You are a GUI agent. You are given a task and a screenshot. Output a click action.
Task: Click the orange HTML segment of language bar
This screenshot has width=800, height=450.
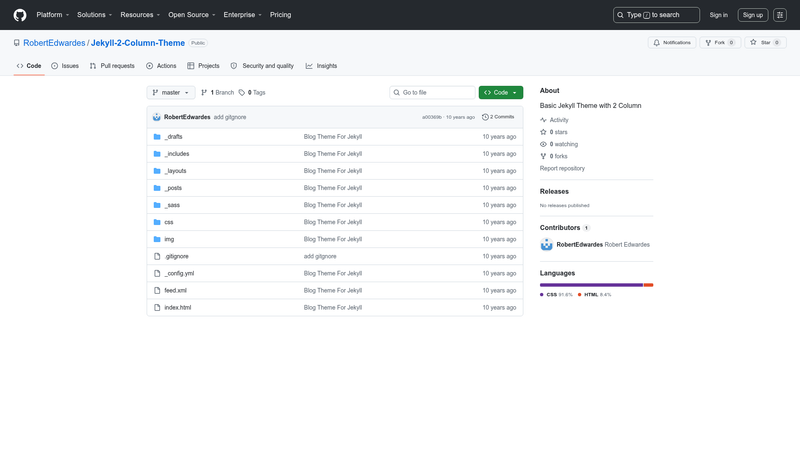648,285
